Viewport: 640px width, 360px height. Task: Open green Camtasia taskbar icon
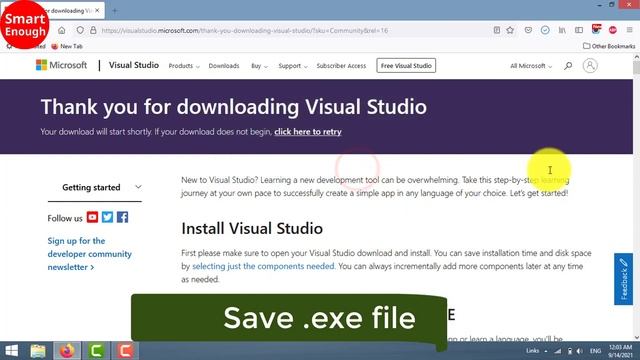point(96,351)
